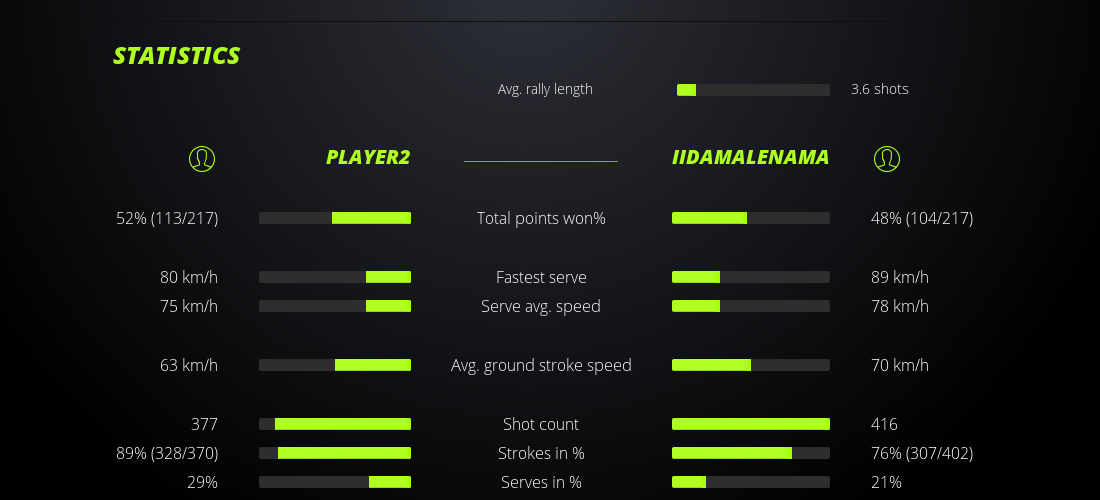Click the 76% (307/402) value
Image resolution: width=1100 pixels, height=500 pixels.
[922, 453]
